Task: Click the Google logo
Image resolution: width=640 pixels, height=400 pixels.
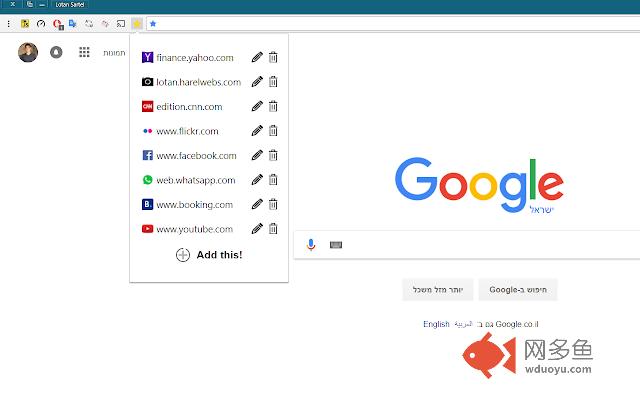Action: (x=479, y=185)
